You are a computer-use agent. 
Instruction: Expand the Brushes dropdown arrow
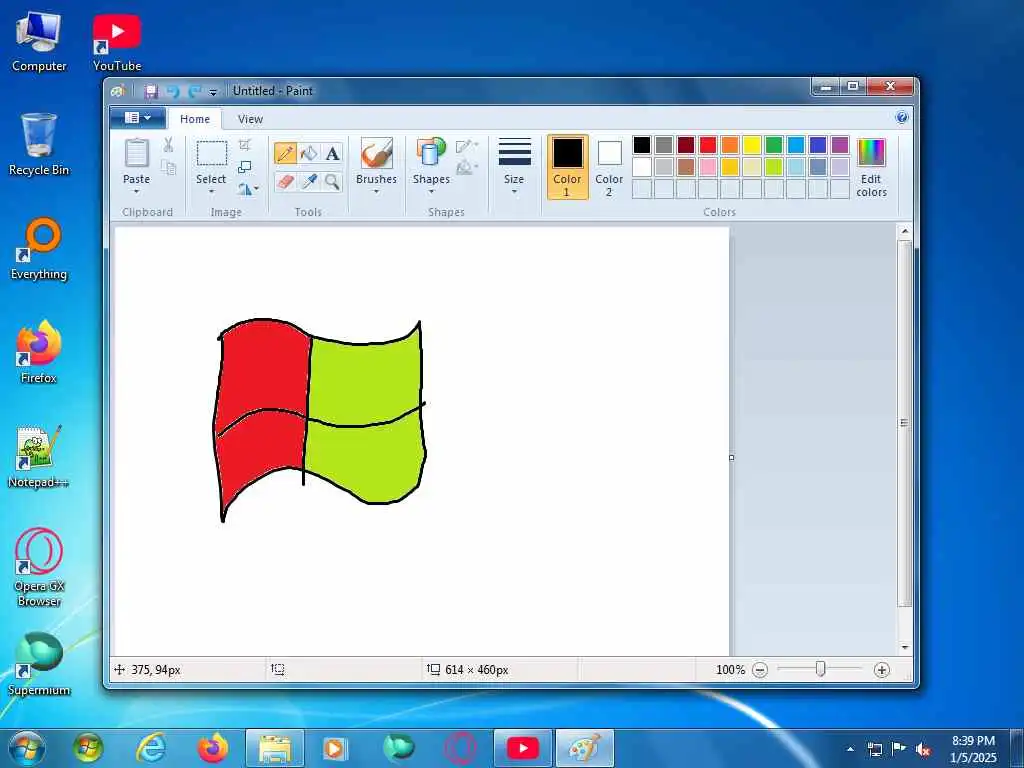[x=376, y=192]
